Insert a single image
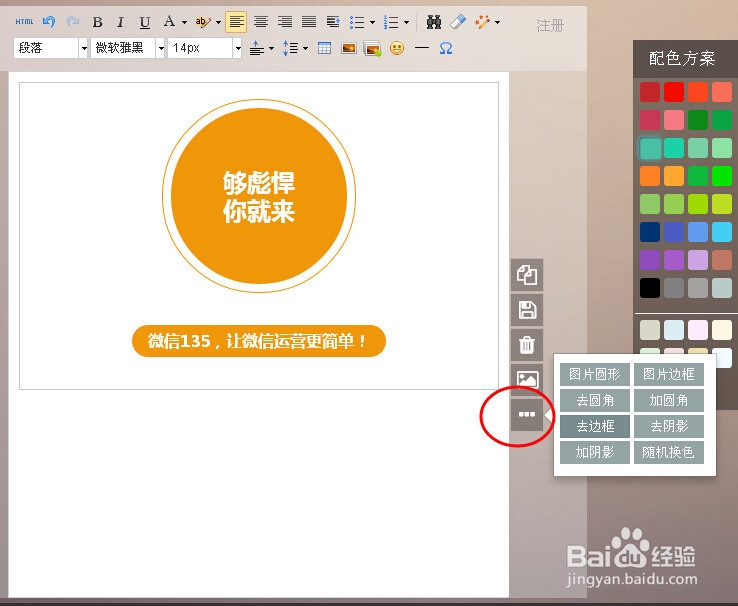Image resolution: width=738 pixels, height=606 pixels. click(349, 48)
